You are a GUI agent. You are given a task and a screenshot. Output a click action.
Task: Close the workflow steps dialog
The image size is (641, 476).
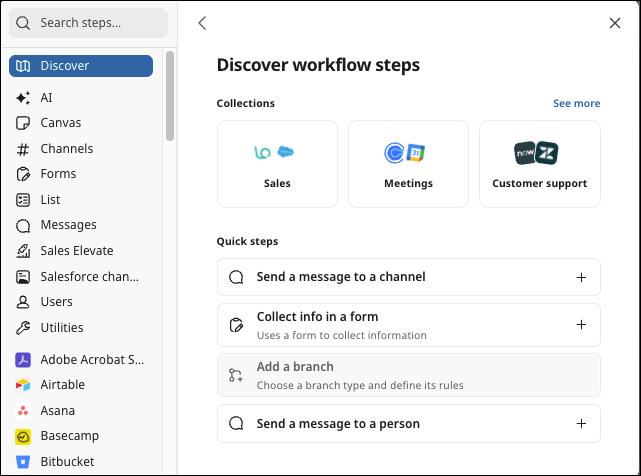tap(615, 23)
